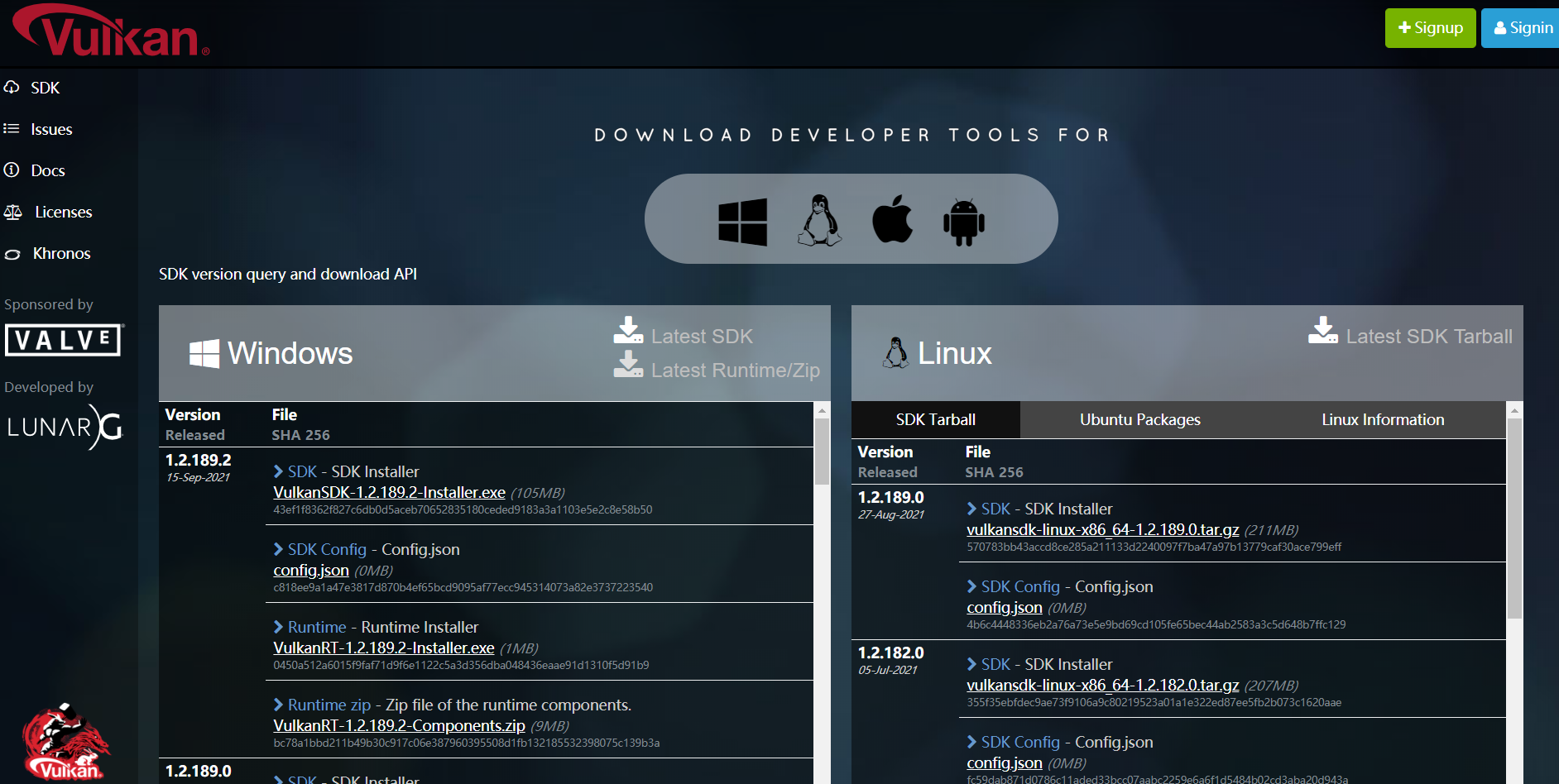Download Windows 1.2.189.2 config.json file
The width and height of the screenshot is (1559, 784).
pyautogui.click(x=311, y=570)
